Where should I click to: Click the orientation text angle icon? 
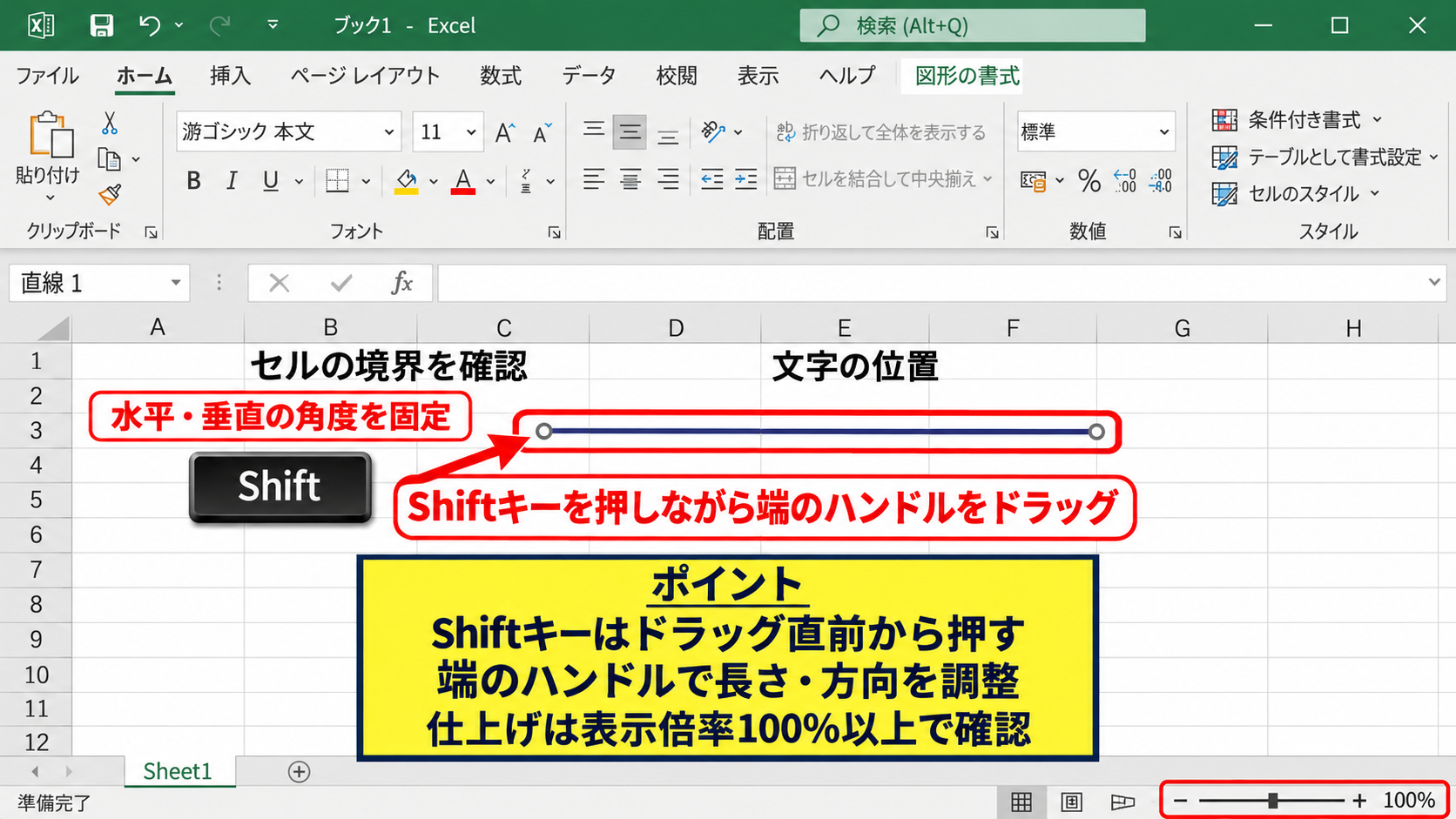pyautogui.click(x=713, y=131)
